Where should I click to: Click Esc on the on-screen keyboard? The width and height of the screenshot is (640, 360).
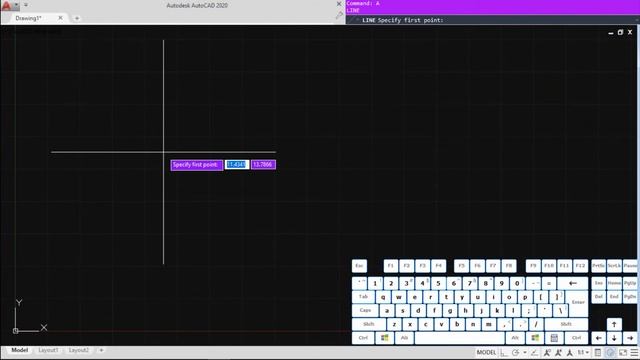(x=359, y=266)
